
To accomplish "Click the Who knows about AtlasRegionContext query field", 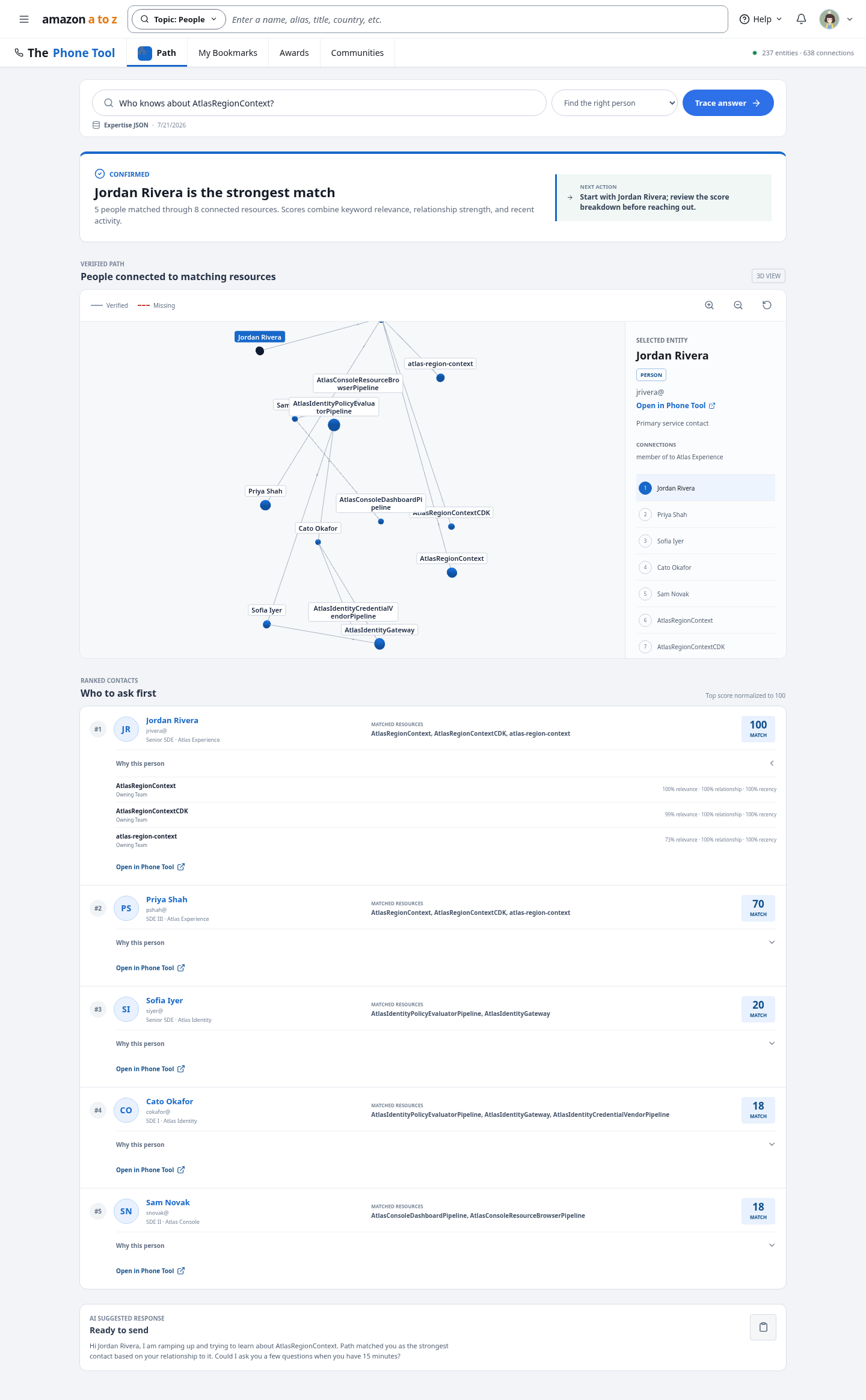I will coord(319,103).
